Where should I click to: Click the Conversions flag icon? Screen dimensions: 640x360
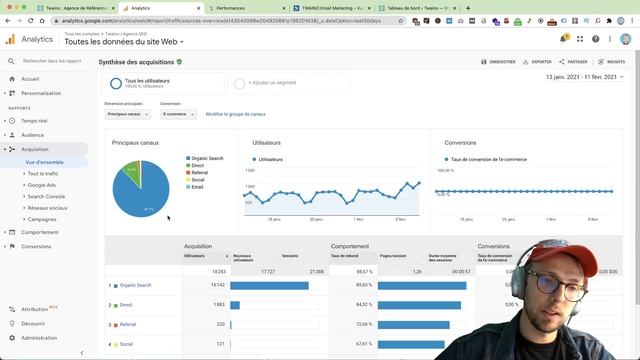pos(12,247)
